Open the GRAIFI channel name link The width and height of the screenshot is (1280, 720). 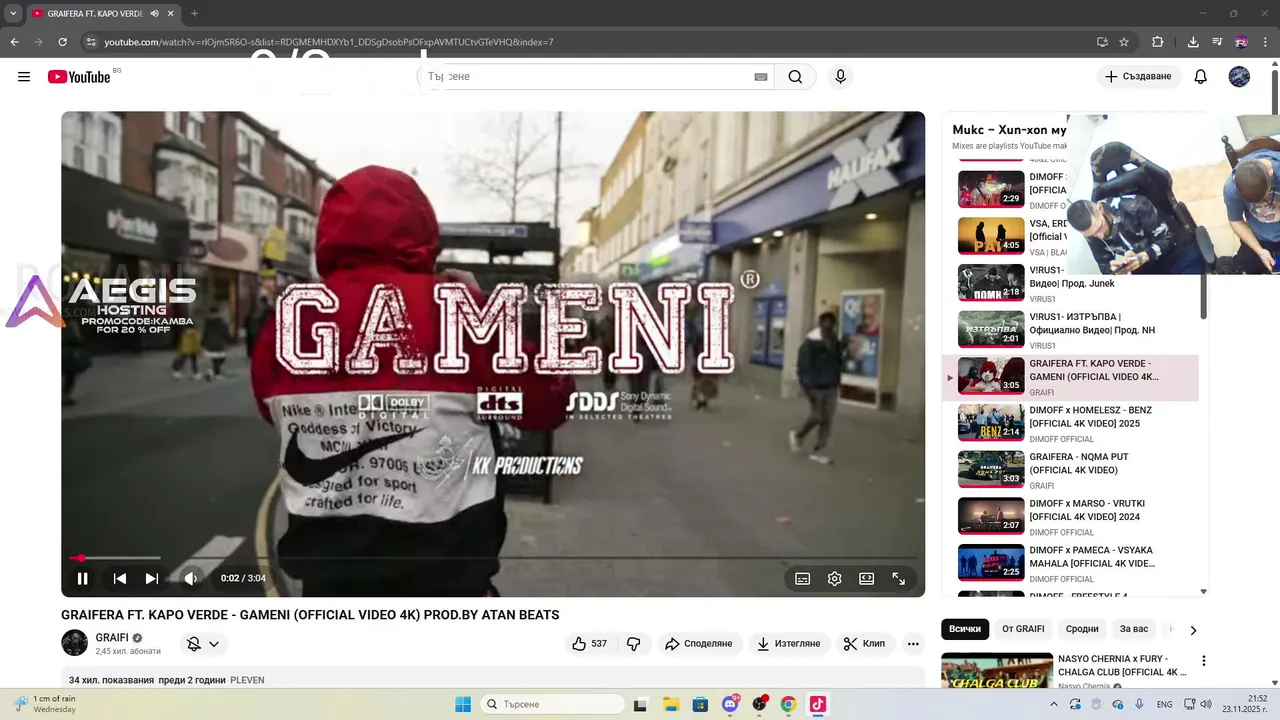[112, 638]
